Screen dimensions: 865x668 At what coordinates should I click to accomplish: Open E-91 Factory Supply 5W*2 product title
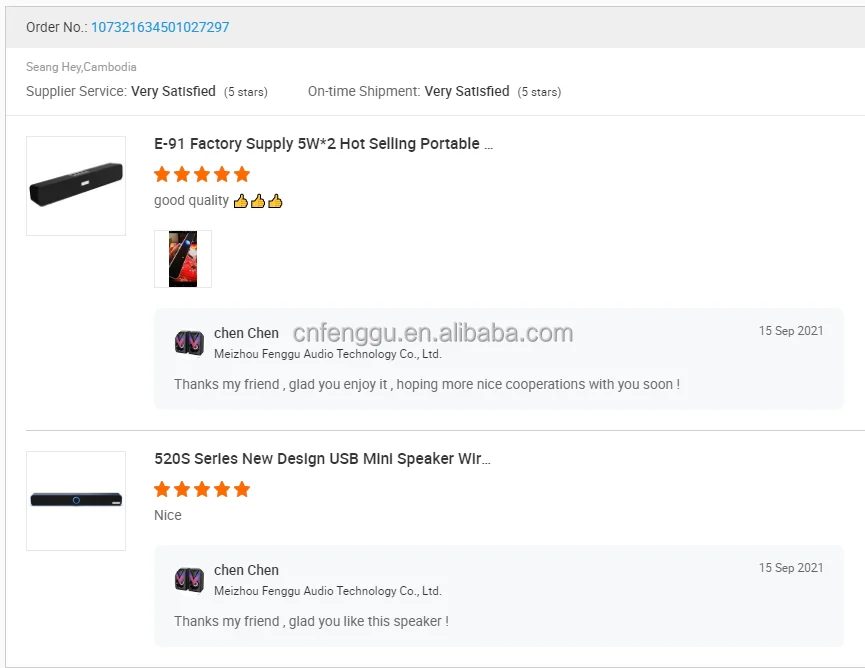click(x=323, y=144)
